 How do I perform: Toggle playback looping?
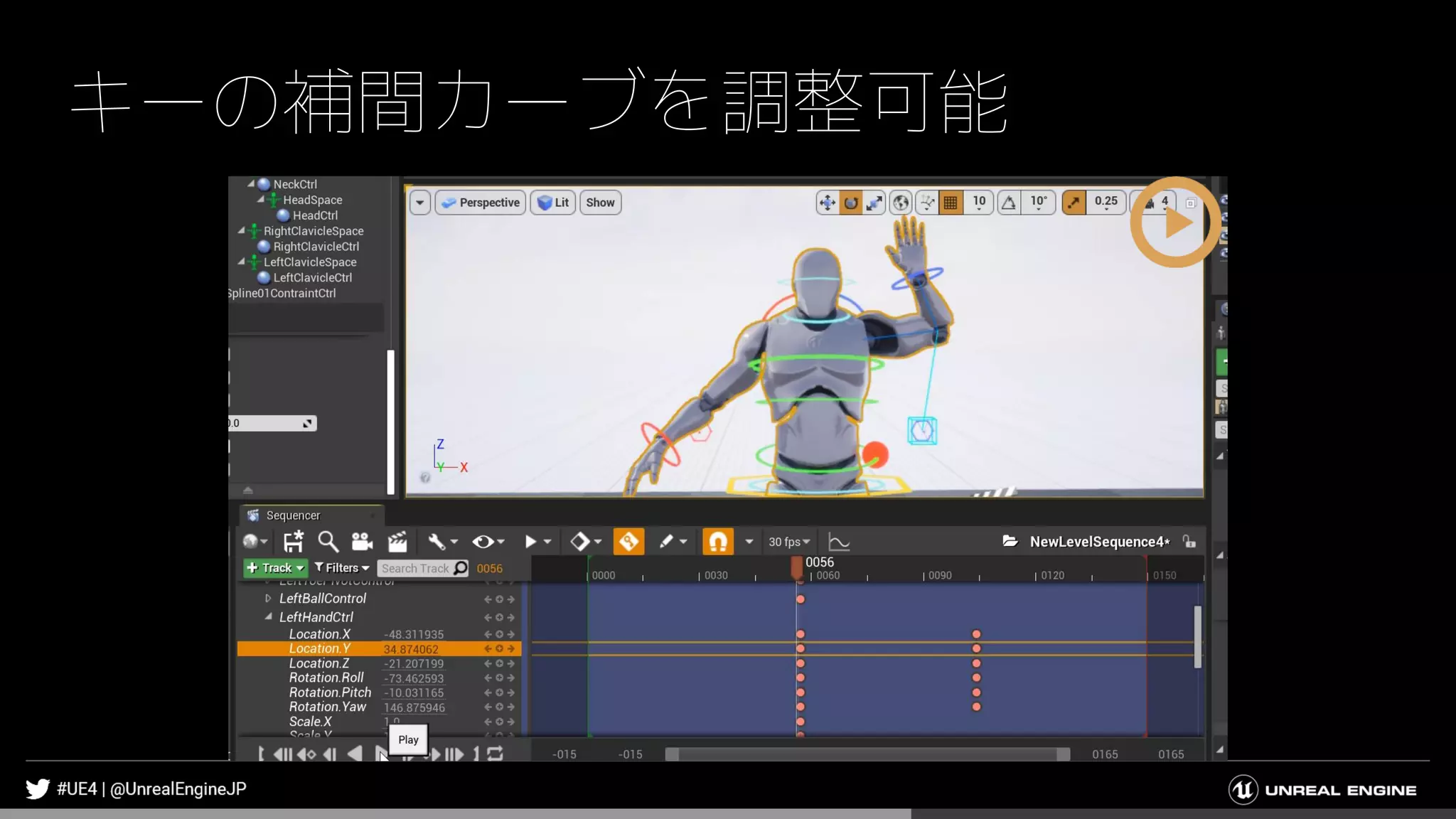click(495, 754)
